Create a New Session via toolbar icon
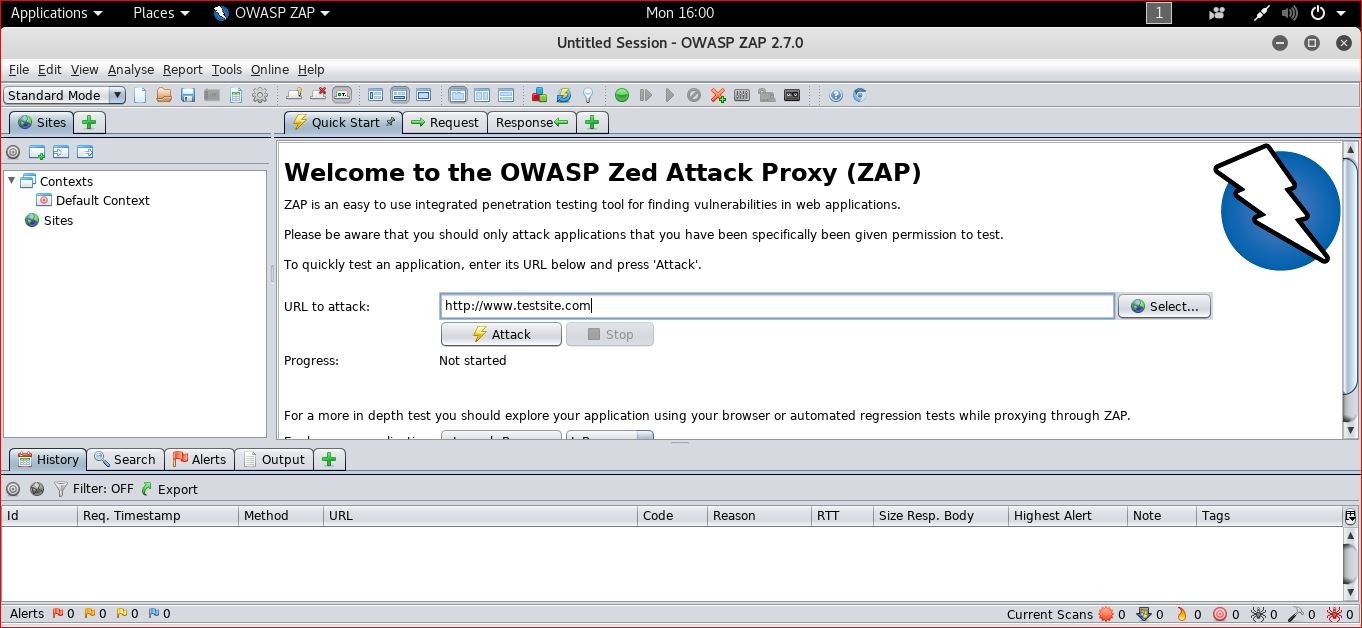The width and height of the screenshot is (1362, 628). pyautogui.click(x=140, y=95)
